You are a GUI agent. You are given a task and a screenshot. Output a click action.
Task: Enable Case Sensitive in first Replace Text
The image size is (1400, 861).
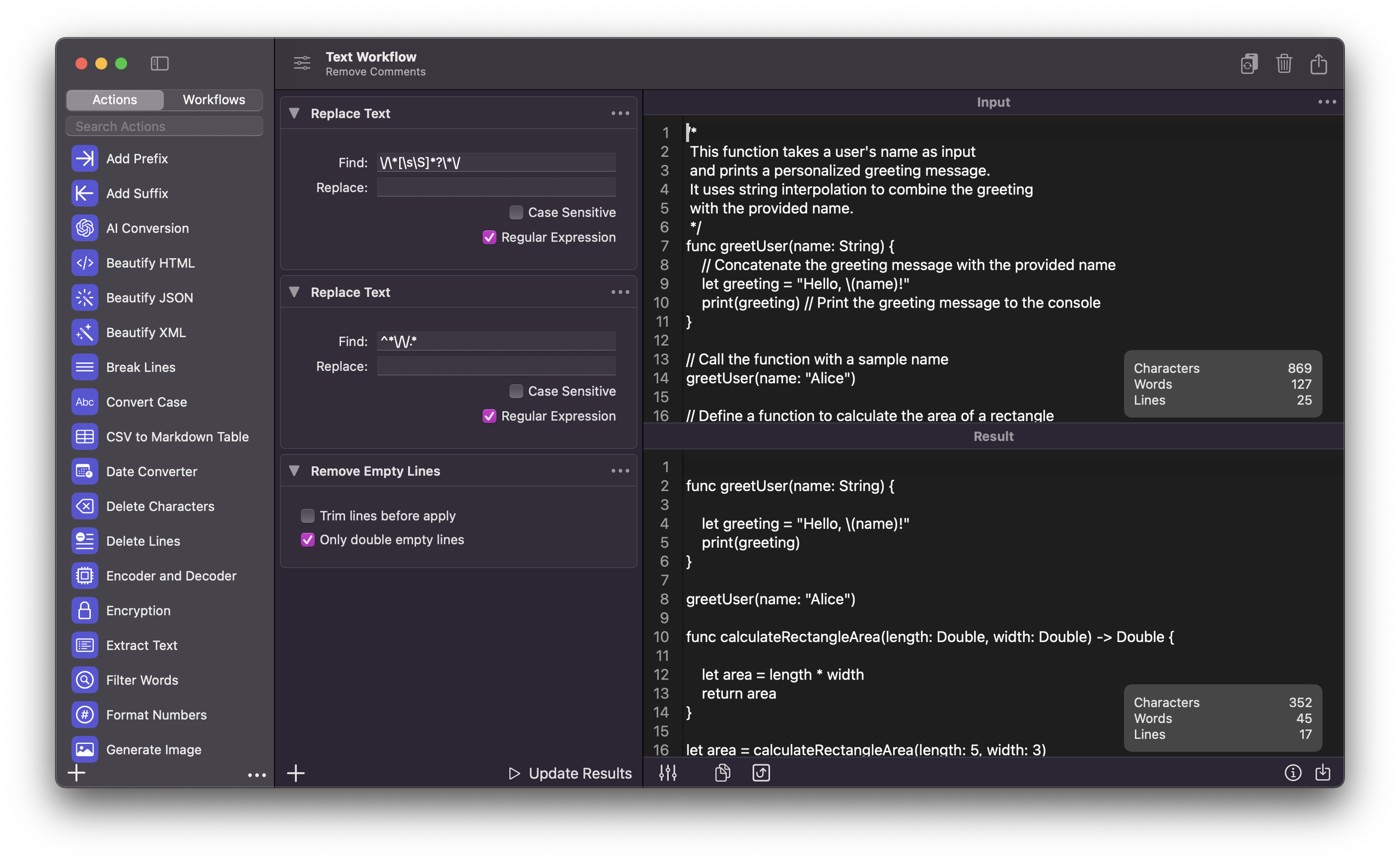pyautogui.click(x=516, y=212)
